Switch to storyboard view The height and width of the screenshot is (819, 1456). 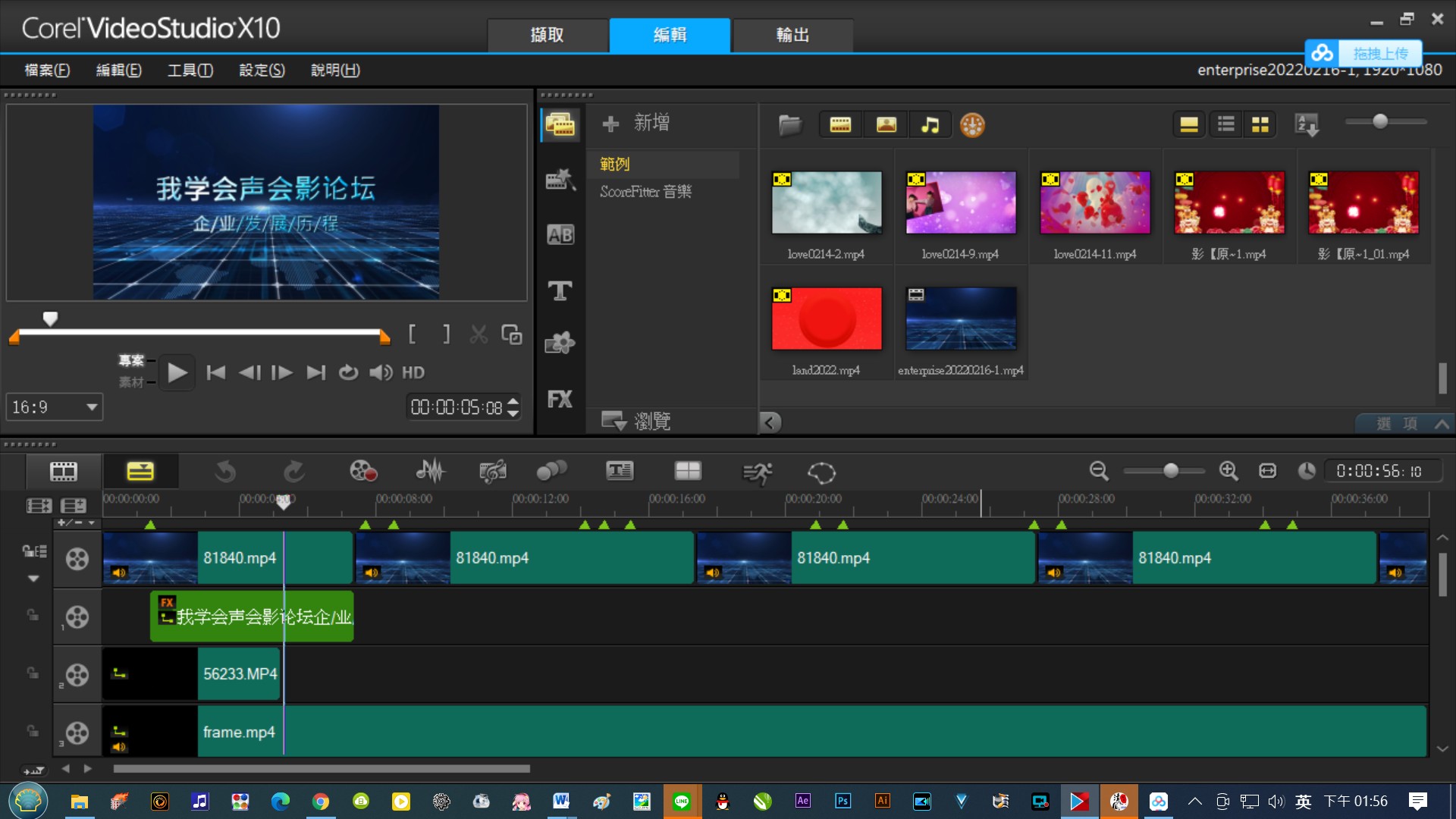coord(64,472)
